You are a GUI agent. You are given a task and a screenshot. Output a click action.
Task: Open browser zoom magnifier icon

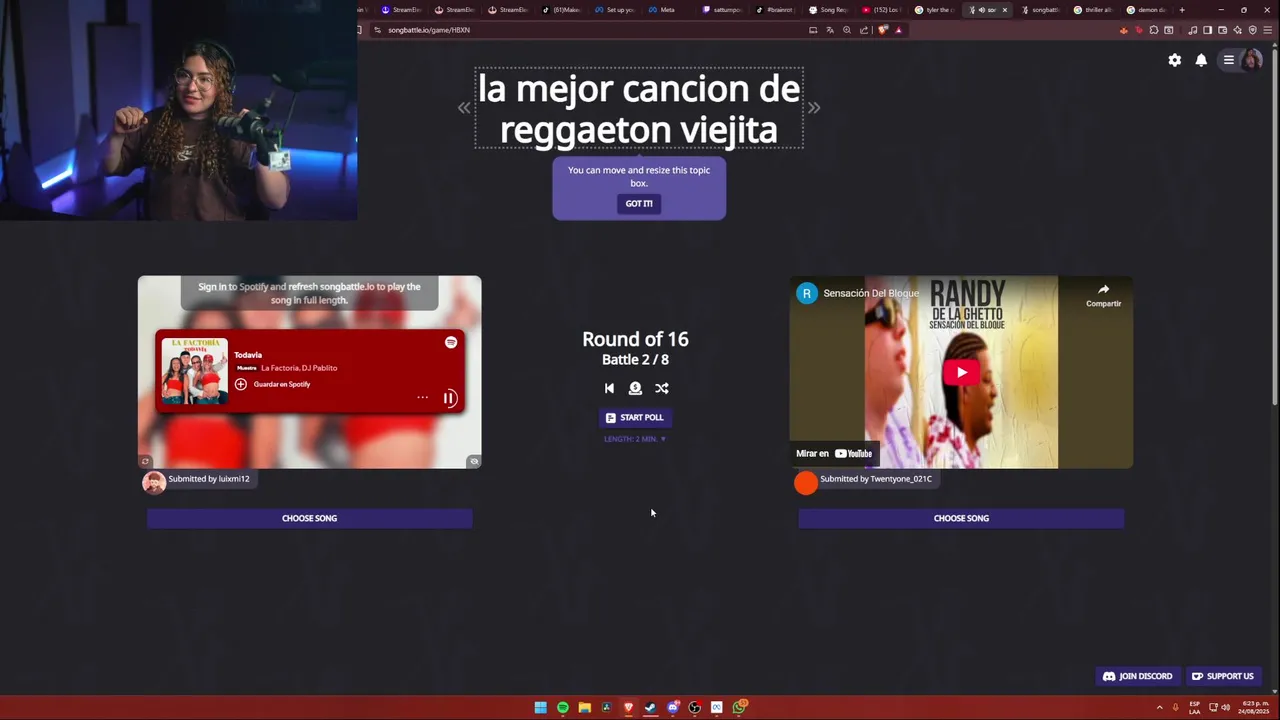[x=847, y=30]
